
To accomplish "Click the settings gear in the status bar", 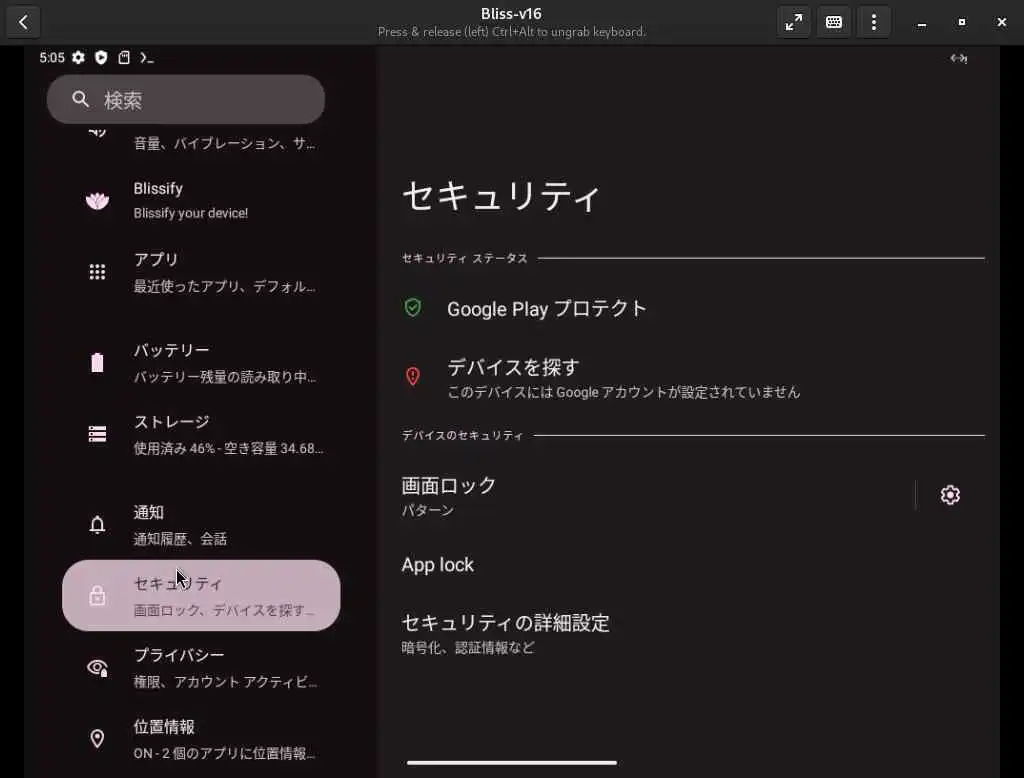I will click(78, 57).
